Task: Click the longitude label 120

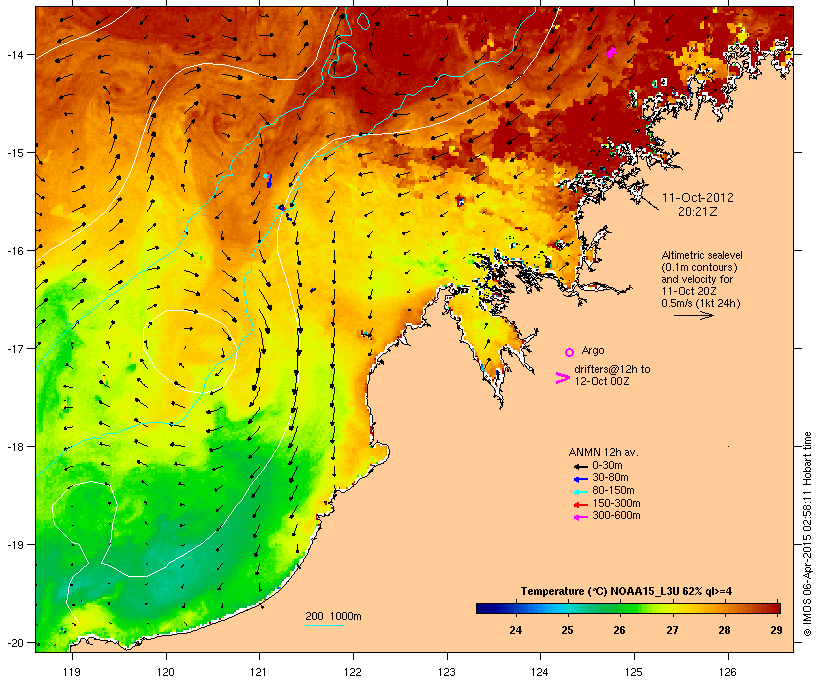Action: pyautogui.click(x=166, y=672)
